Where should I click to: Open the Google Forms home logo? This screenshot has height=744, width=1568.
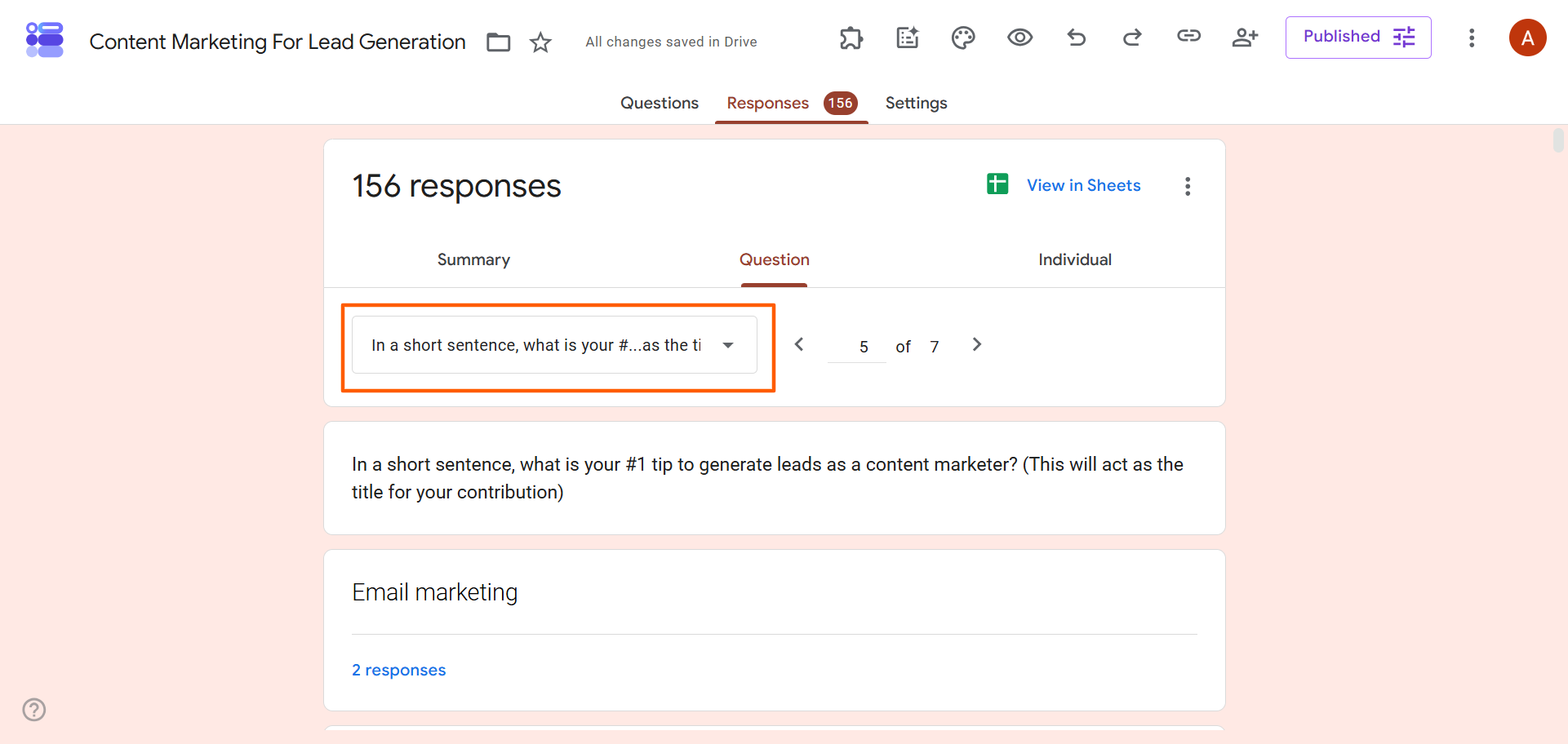point(45,39)
